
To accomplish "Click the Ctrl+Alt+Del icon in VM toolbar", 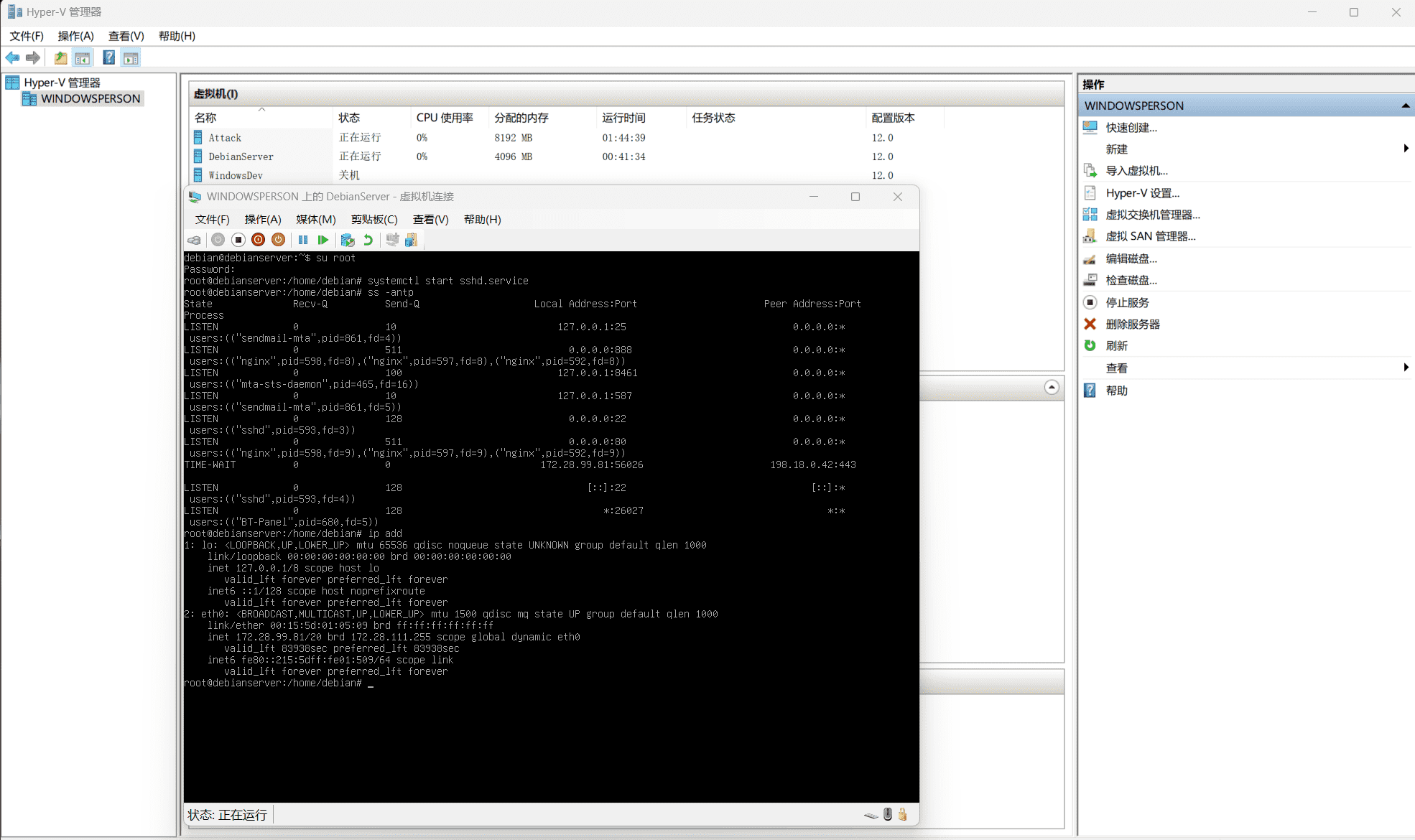I will [x=194, y=240].
